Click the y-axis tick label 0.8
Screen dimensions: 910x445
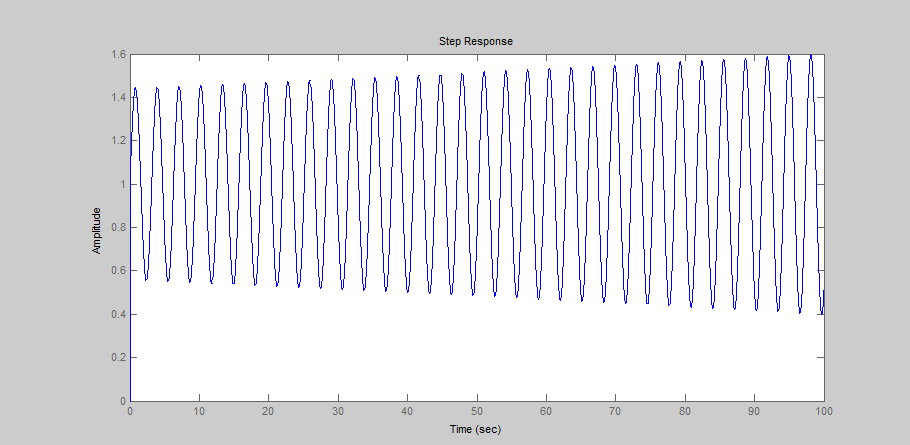[x=118, y=228]
